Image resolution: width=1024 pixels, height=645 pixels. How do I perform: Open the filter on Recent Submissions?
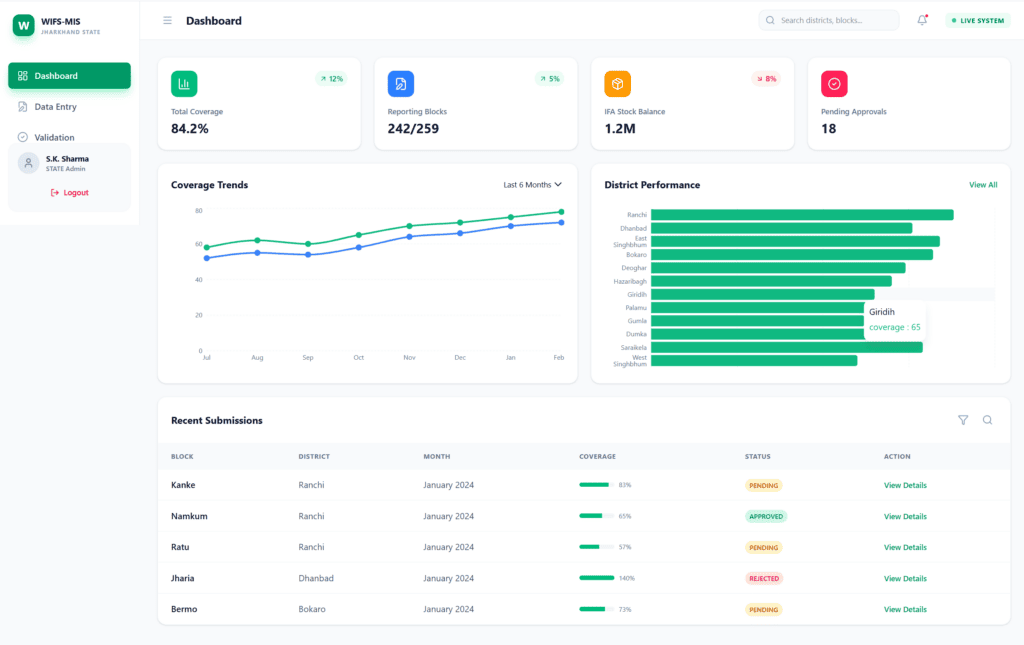point(963,420)
